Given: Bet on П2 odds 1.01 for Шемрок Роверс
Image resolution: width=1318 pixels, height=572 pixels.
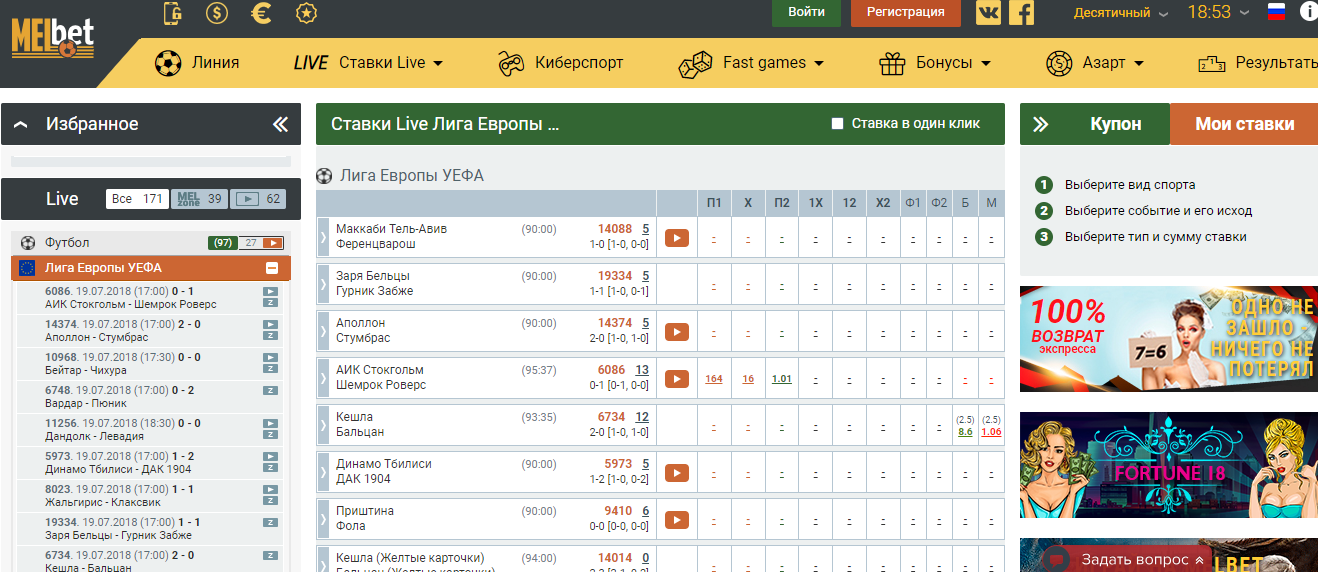Looking at the screenshot, I should click(781, 379).
